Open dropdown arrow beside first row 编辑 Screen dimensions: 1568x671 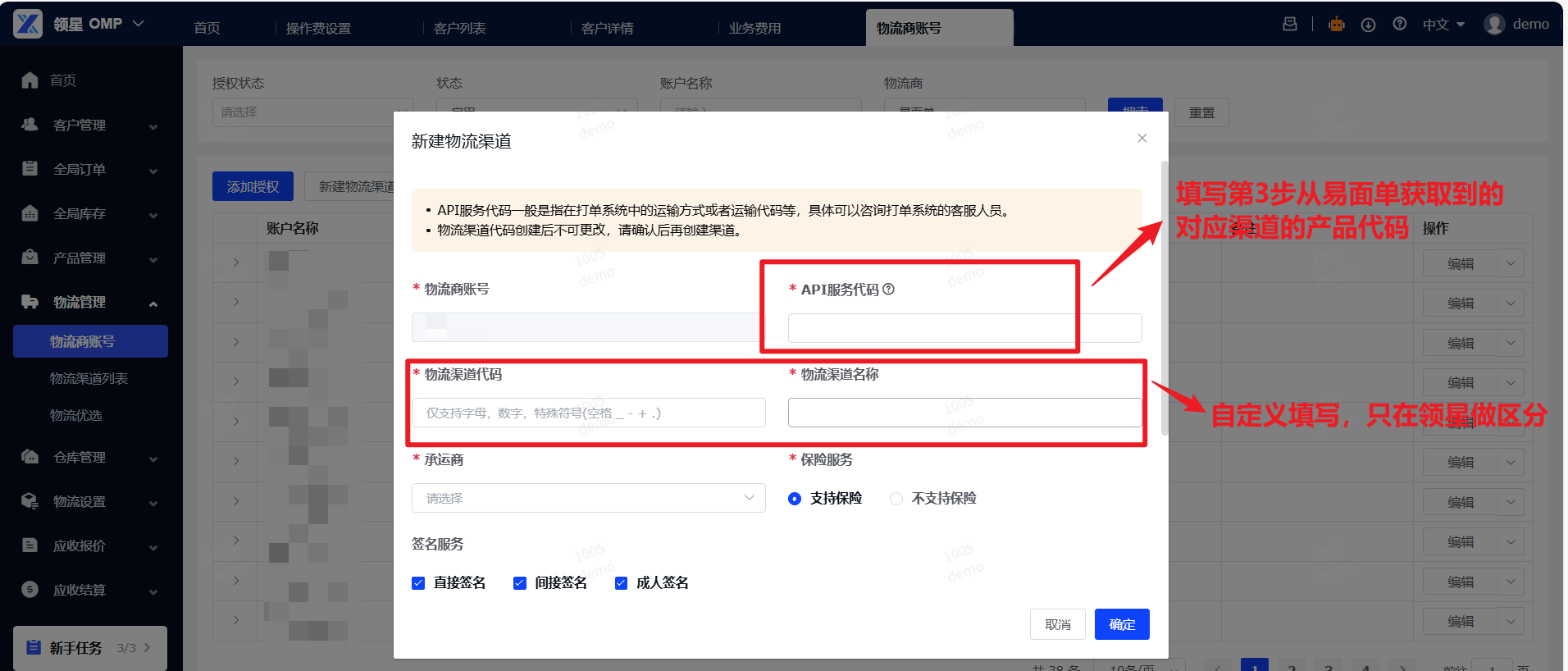coord(1511,263)
